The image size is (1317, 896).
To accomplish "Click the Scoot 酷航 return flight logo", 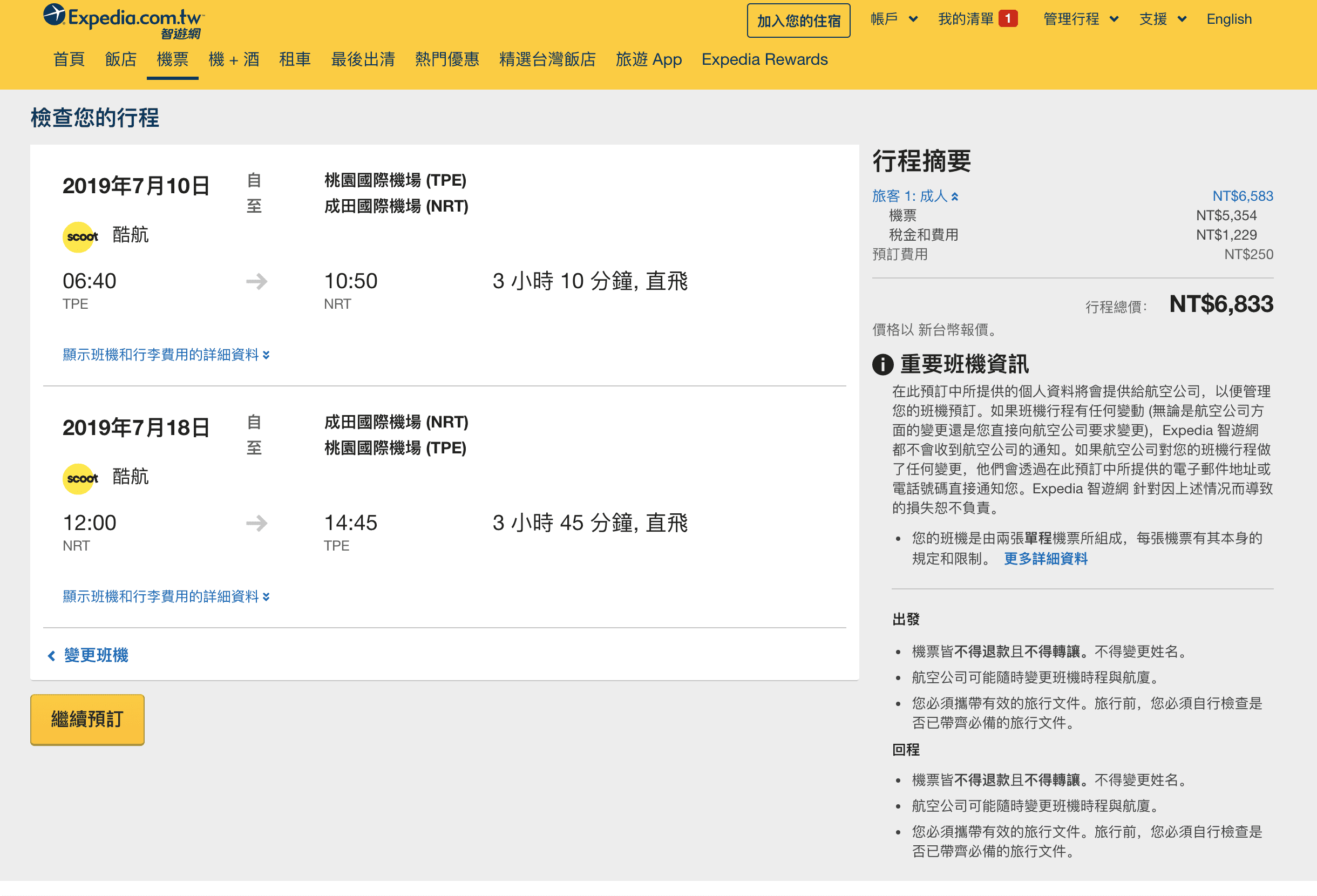I will point(80,478).
